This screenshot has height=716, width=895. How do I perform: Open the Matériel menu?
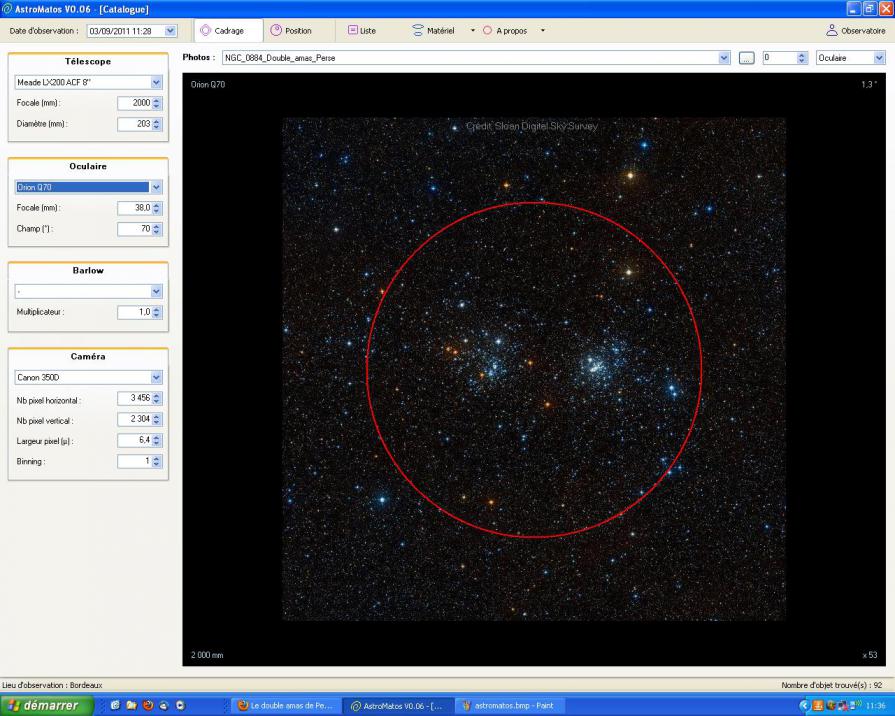pyautogui.click(x=433, y=31)
